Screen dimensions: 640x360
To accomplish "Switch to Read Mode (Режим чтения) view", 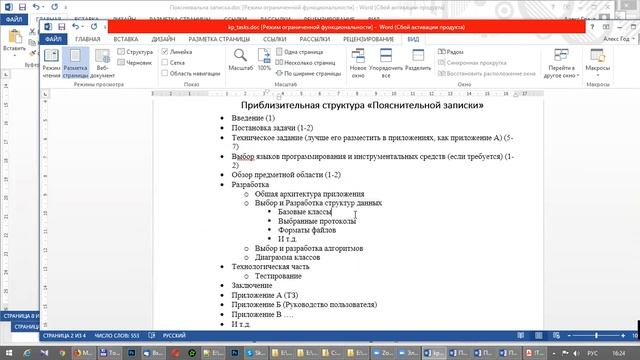I will click(x=51, y=63).
